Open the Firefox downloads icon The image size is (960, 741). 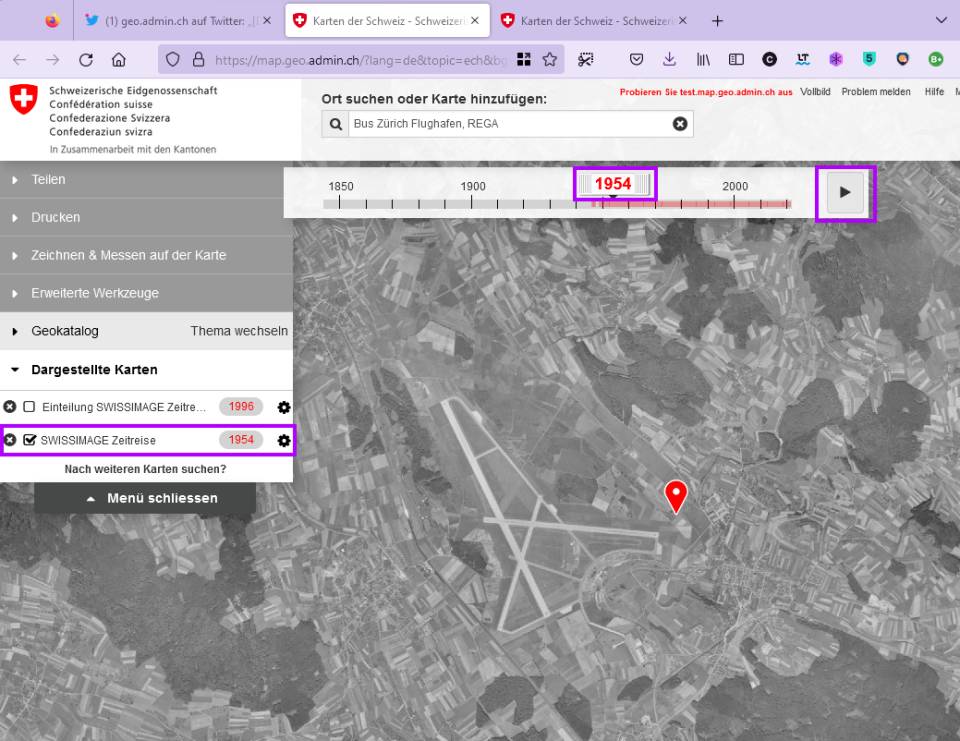coord(669,60)
